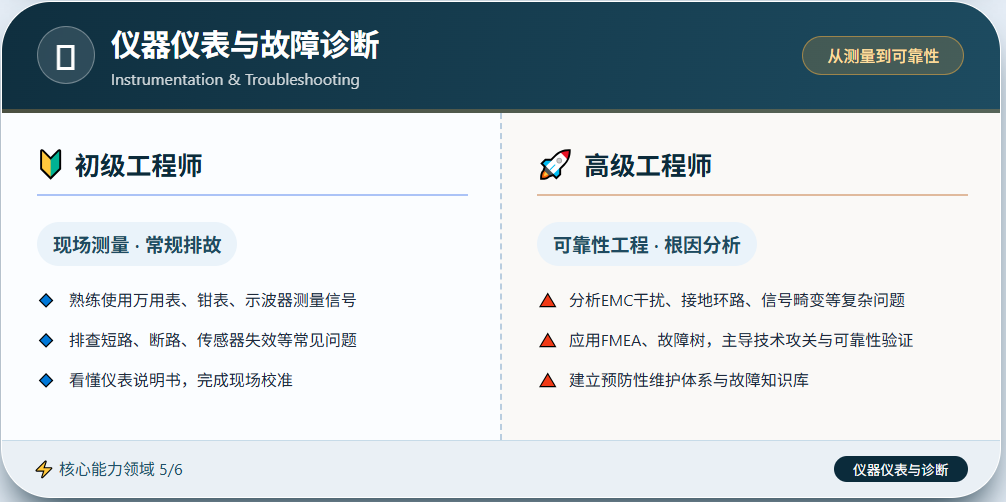
Task: Click the beginner badge icon next to 初级工程师
Action: (x=50, y=164)
